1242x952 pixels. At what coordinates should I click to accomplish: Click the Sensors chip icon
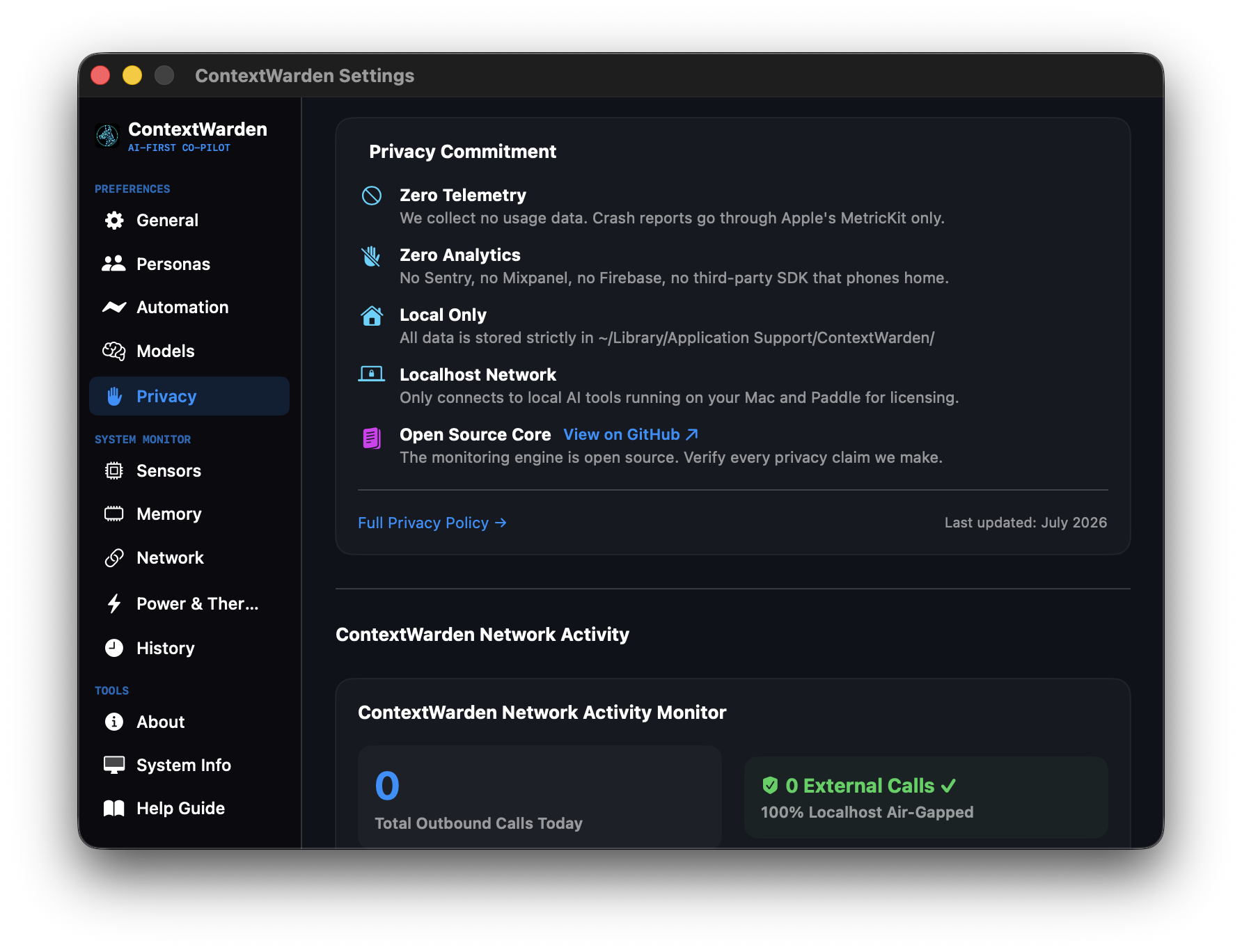coord(114,471)
